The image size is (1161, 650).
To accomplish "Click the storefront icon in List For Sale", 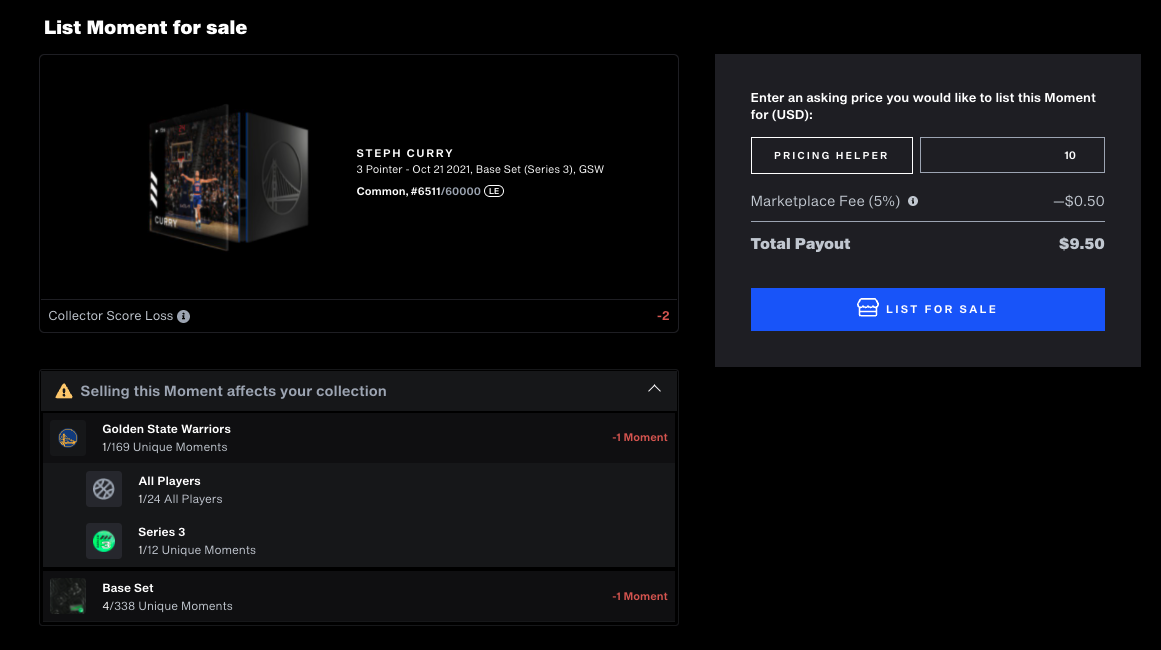I will [868, 308].
